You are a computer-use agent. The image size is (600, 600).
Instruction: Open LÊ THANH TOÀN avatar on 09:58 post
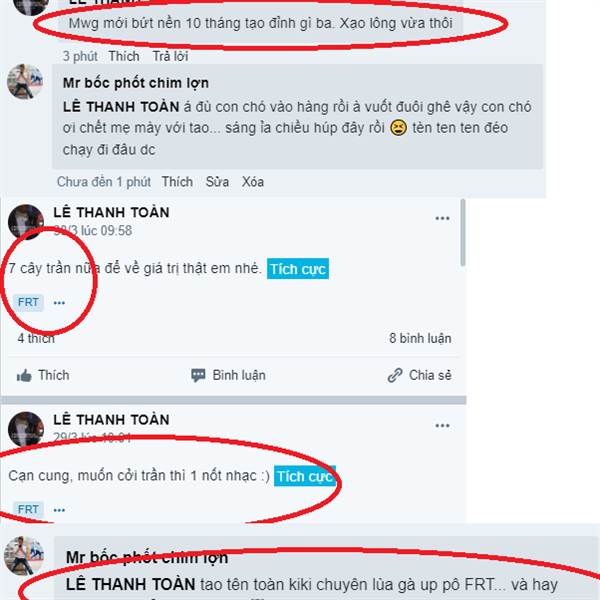pos(26,222)
